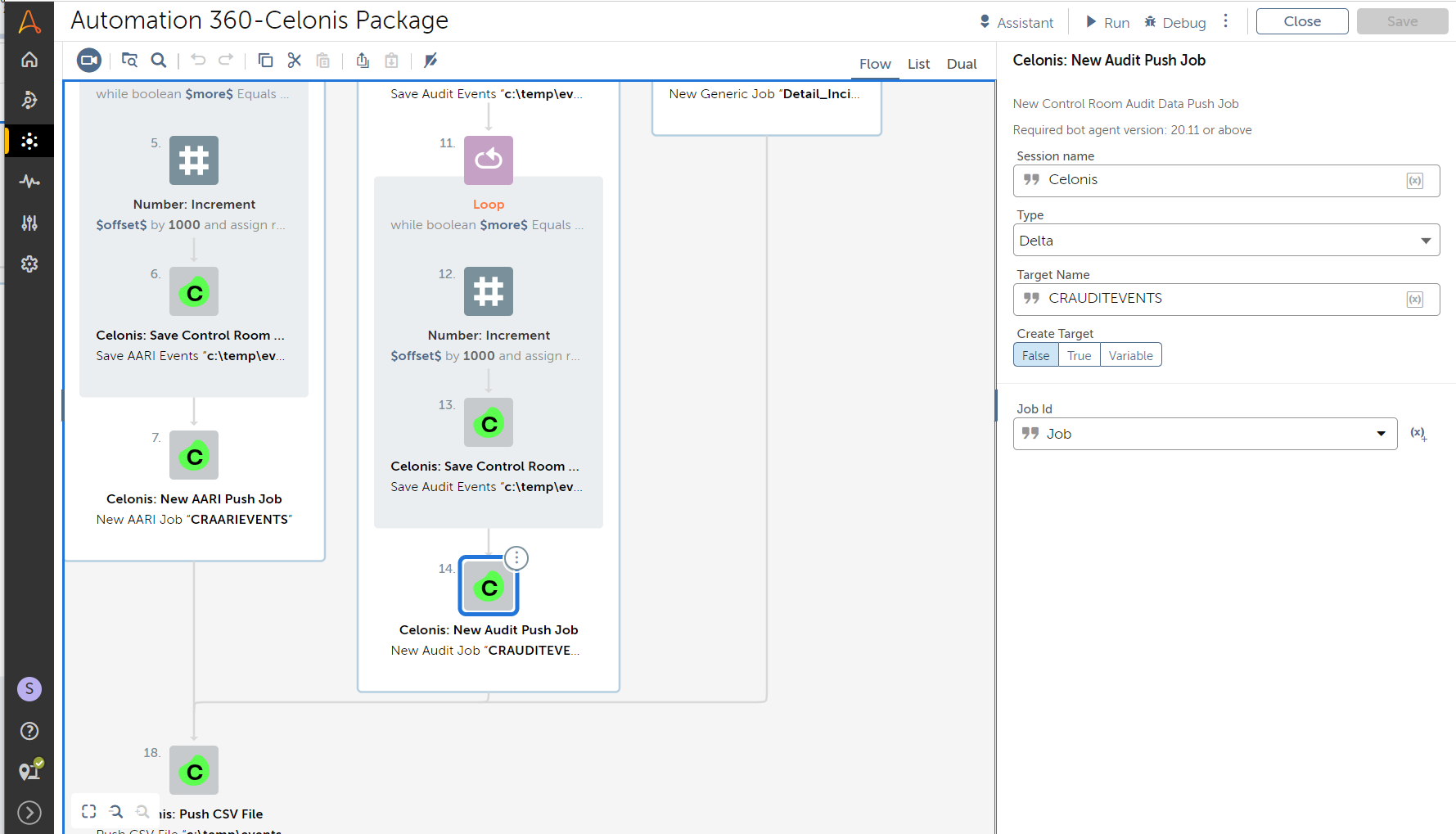Click the undo arrow icon
Screen dimensions: 1456x834
[x=198, y=61]
